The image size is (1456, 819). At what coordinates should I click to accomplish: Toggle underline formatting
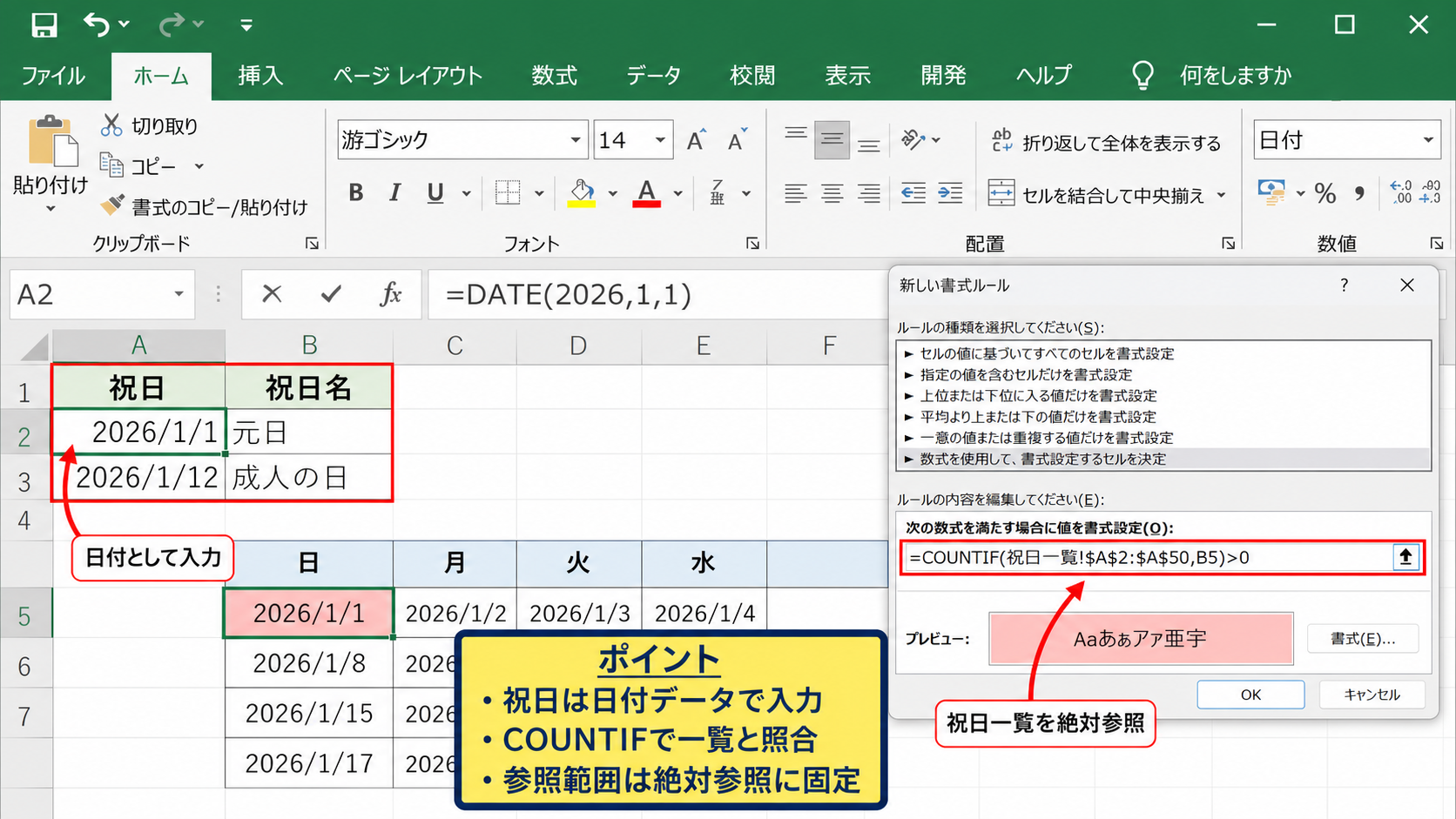[435, 193]
